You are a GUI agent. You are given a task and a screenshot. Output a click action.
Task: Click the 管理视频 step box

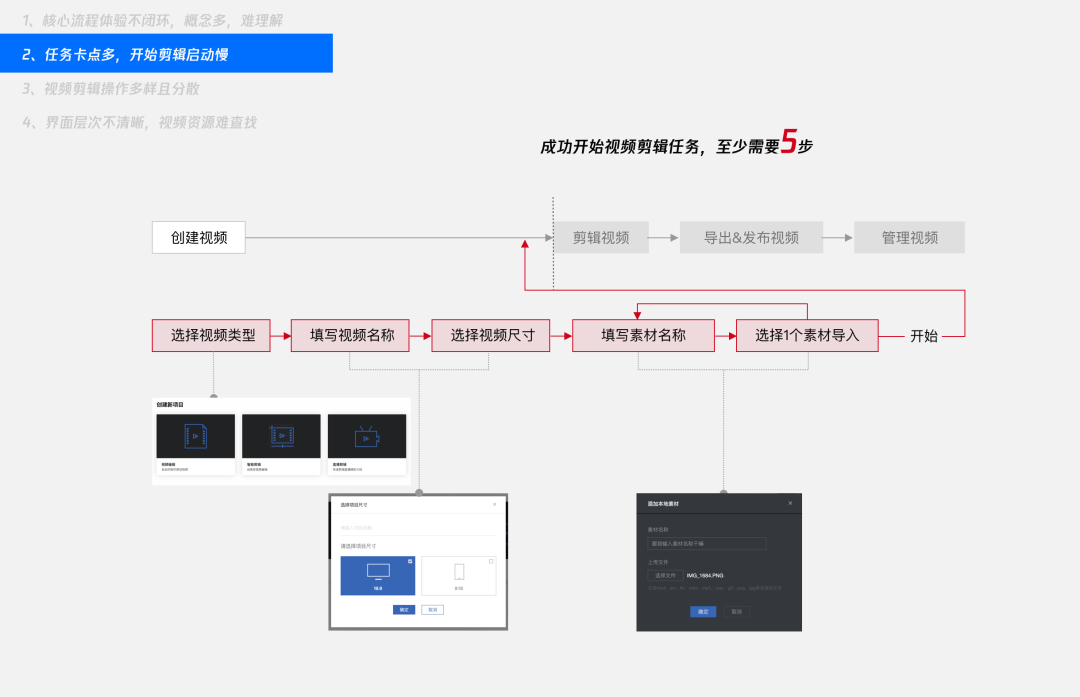coord(909,238)
